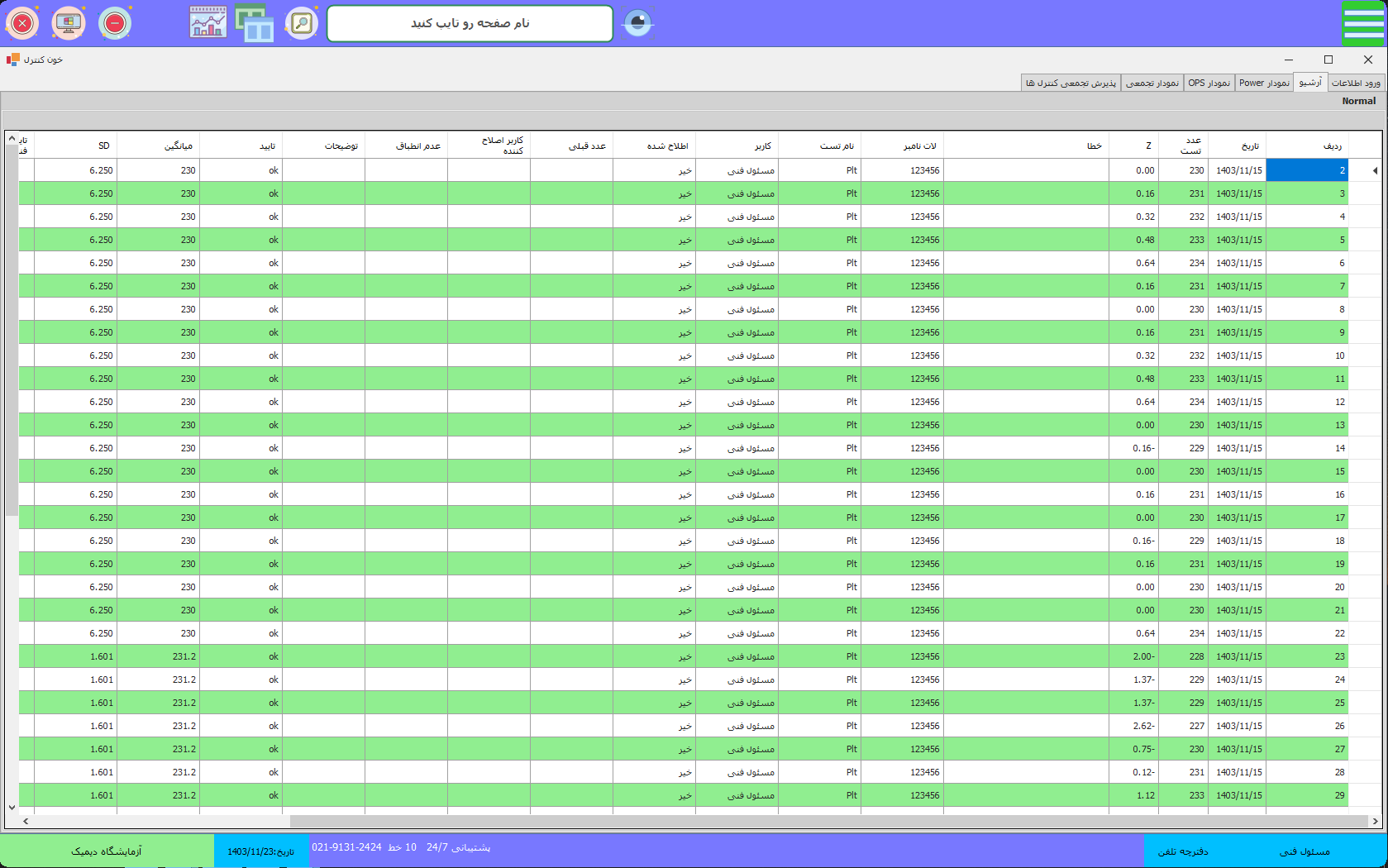1388x868 pixels.
Task: Click the تاریخ column header
Action: [x=1250, y=145]
